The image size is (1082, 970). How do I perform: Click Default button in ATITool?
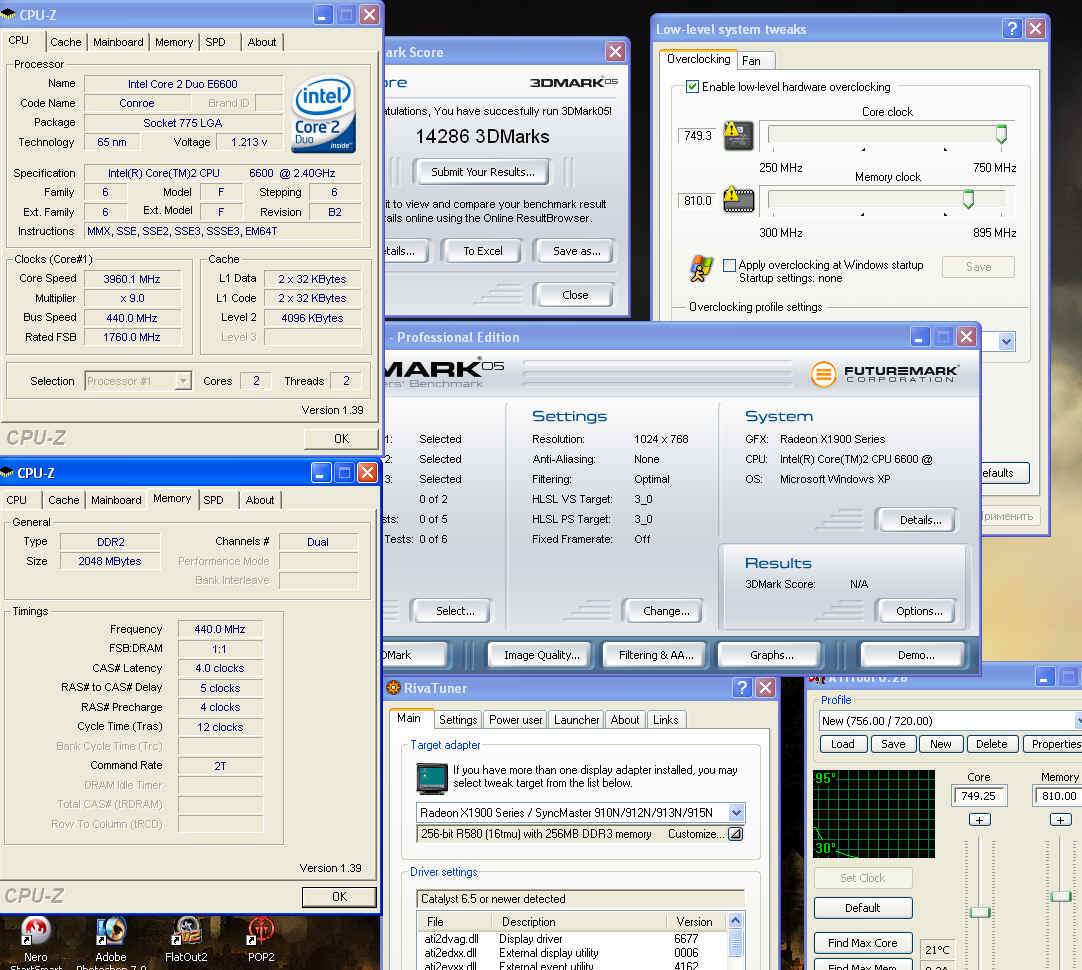click(863, 908)
